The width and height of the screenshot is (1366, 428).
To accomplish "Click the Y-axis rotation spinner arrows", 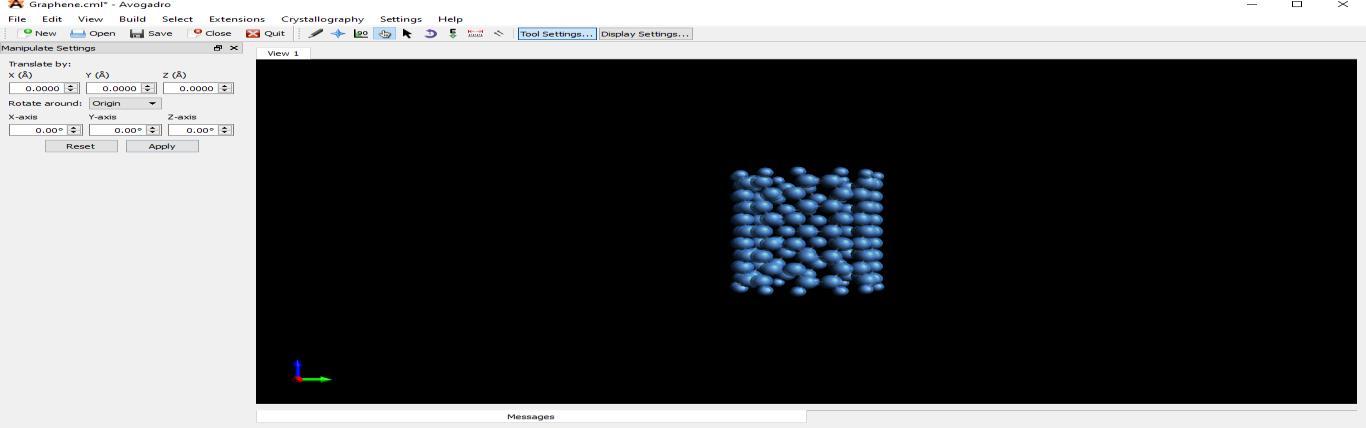I will pyautogui.click(x=154, y=130).
